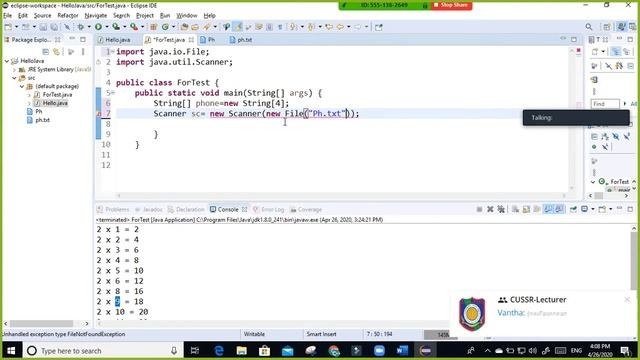Click the Search flashlight toolbar icon
Screen dimensions: 640x360
pyautogui.click(x=207, y=27)
